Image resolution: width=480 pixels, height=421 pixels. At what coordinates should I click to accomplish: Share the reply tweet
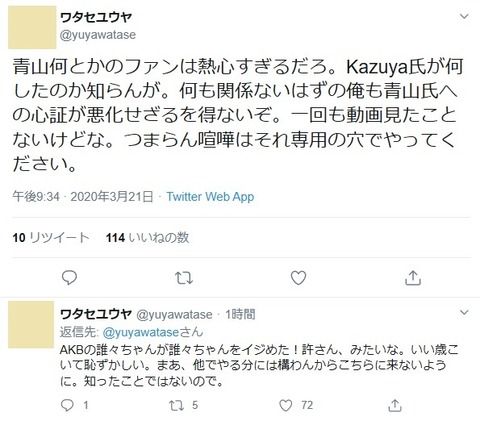point(395,405)
